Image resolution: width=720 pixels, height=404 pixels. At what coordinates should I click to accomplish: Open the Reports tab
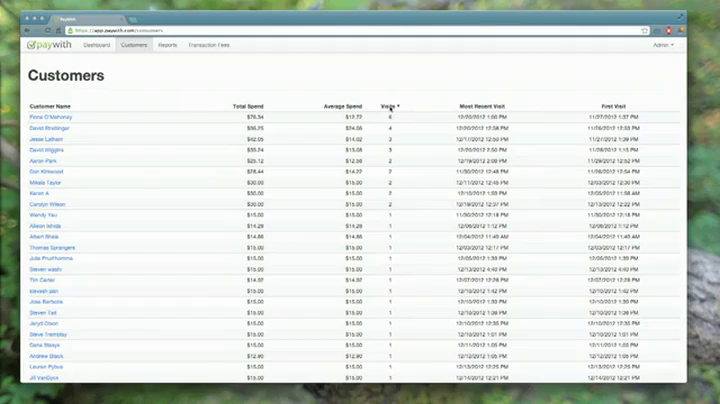tap(167, 45)
